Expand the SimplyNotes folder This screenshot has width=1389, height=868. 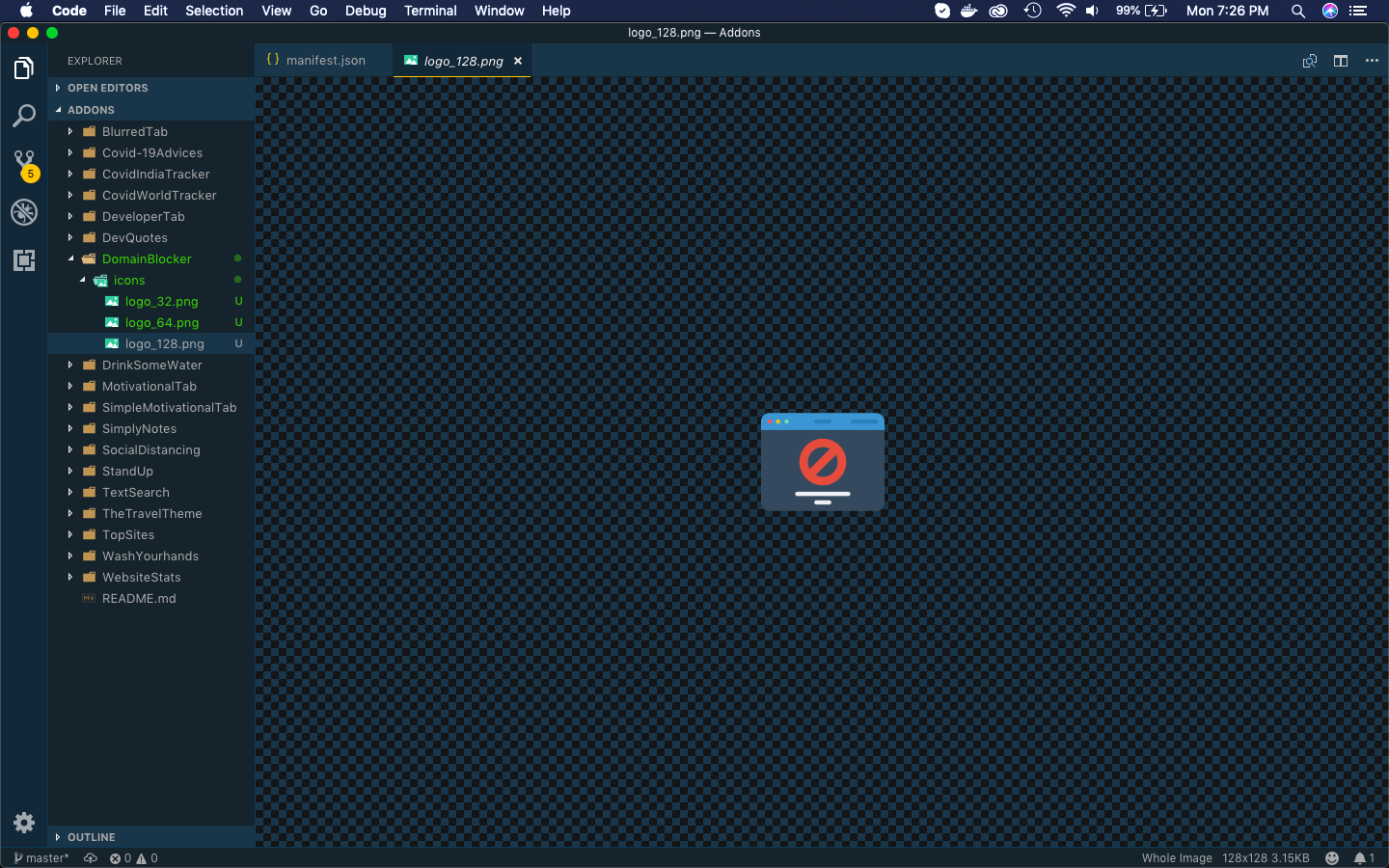pos(151,429)
